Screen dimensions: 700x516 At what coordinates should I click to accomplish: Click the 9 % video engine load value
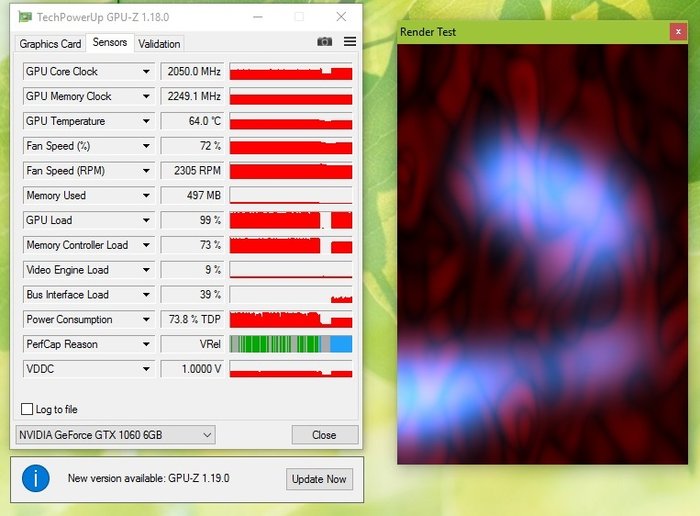(192, 270)
